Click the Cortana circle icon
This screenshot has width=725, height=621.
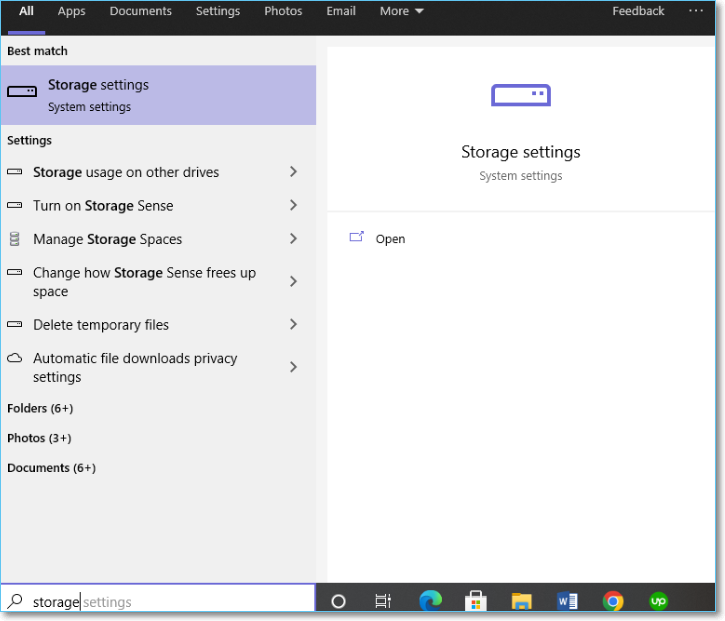point(338,601)
